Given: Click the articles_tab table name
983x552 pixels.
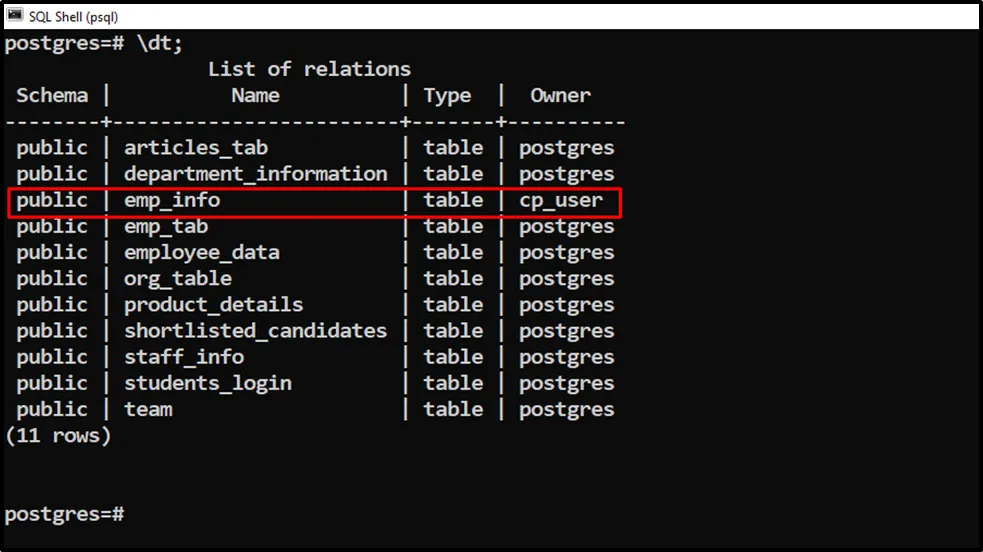Looking at the screenshot, I should 196,148.
